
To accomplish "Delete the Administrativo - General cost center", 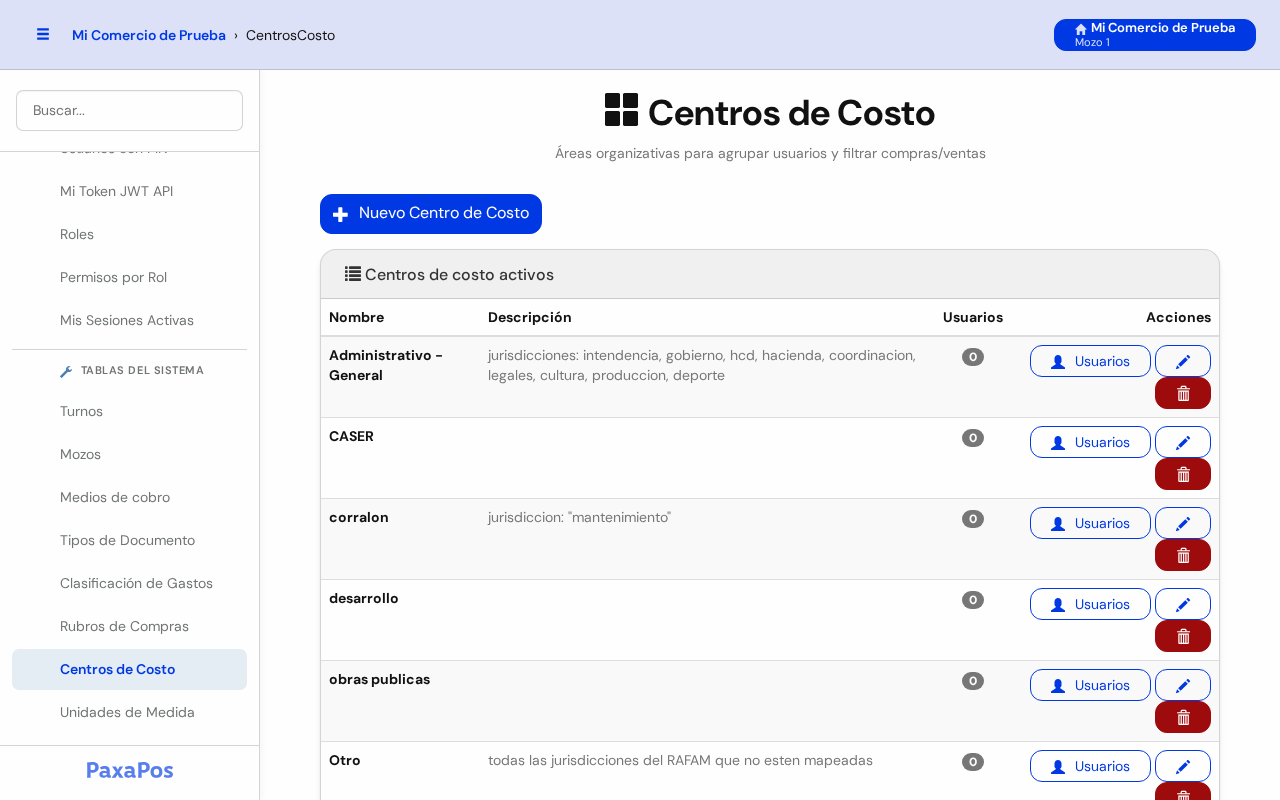I will pyautogui.click(x=1183, y=393).
